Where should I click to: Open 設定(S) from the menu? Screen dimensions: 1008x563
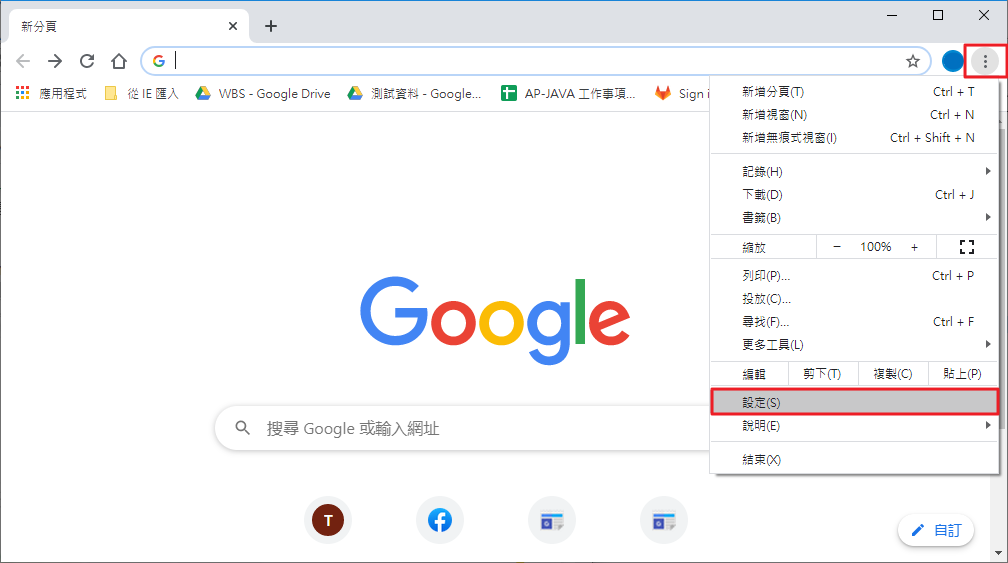(x=855, y=402)
